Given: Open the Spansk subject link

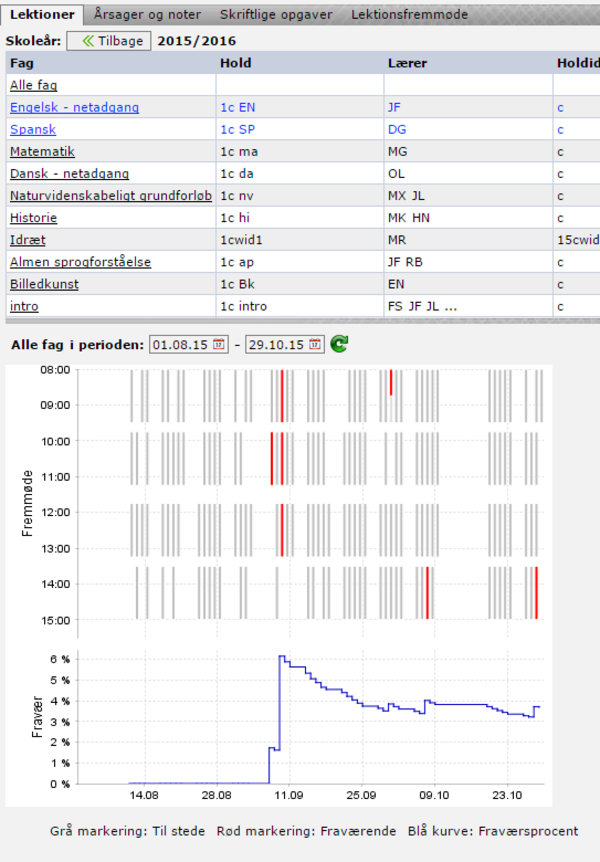Looking at the screenshot, I should pos(33,130).
